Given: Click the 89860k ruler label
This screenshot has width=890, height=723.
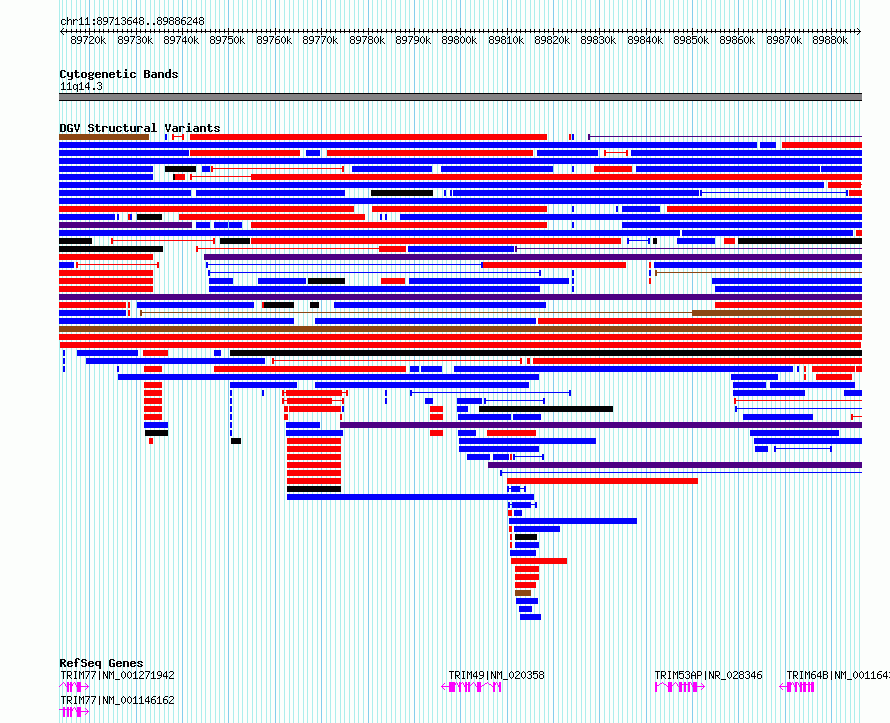Looking at the screenshot, I should pyautogui.click(x=737, y=40).
